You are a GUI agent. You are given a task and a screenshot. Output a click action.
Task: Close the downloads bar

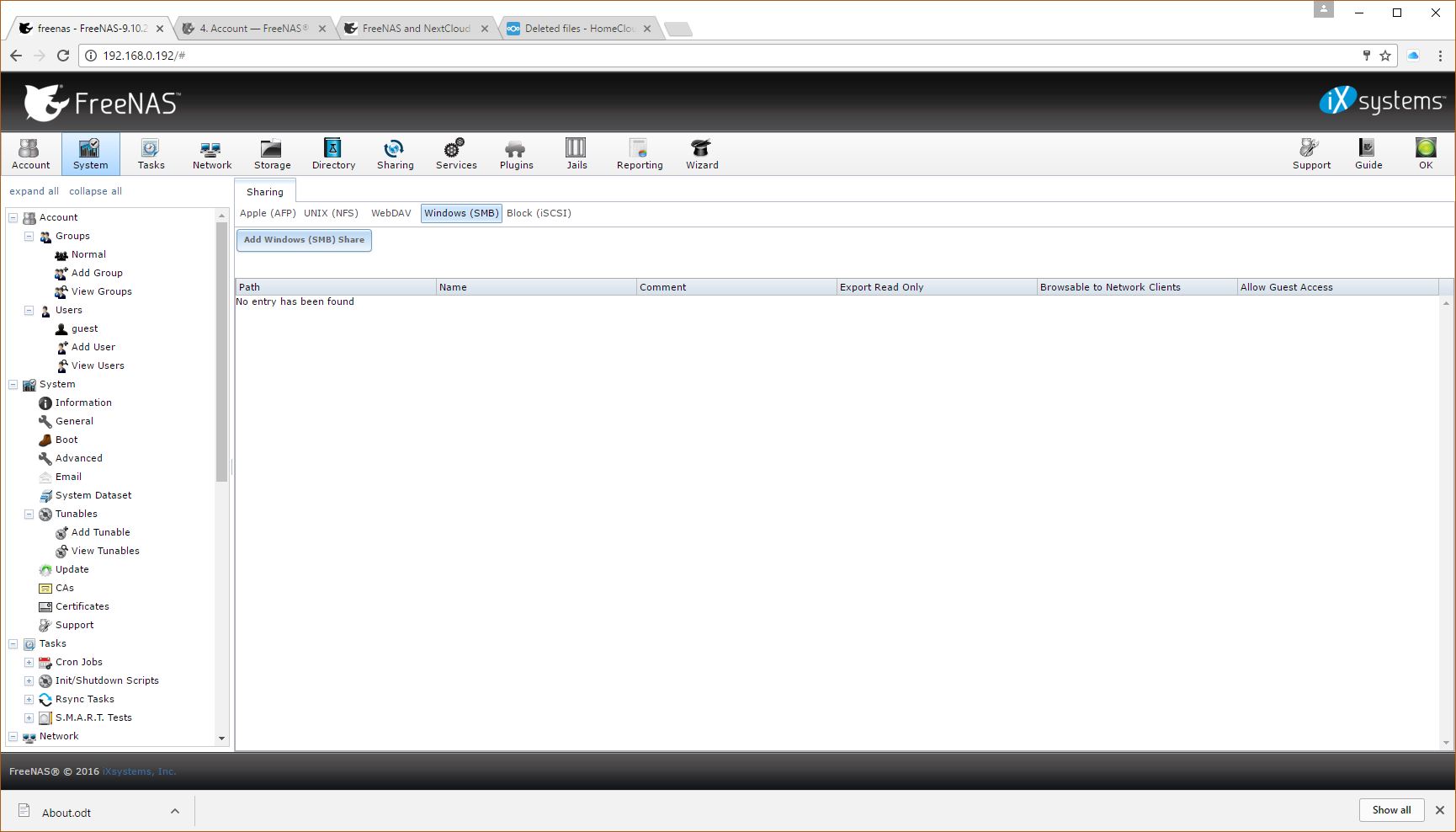pos(1439,810)
